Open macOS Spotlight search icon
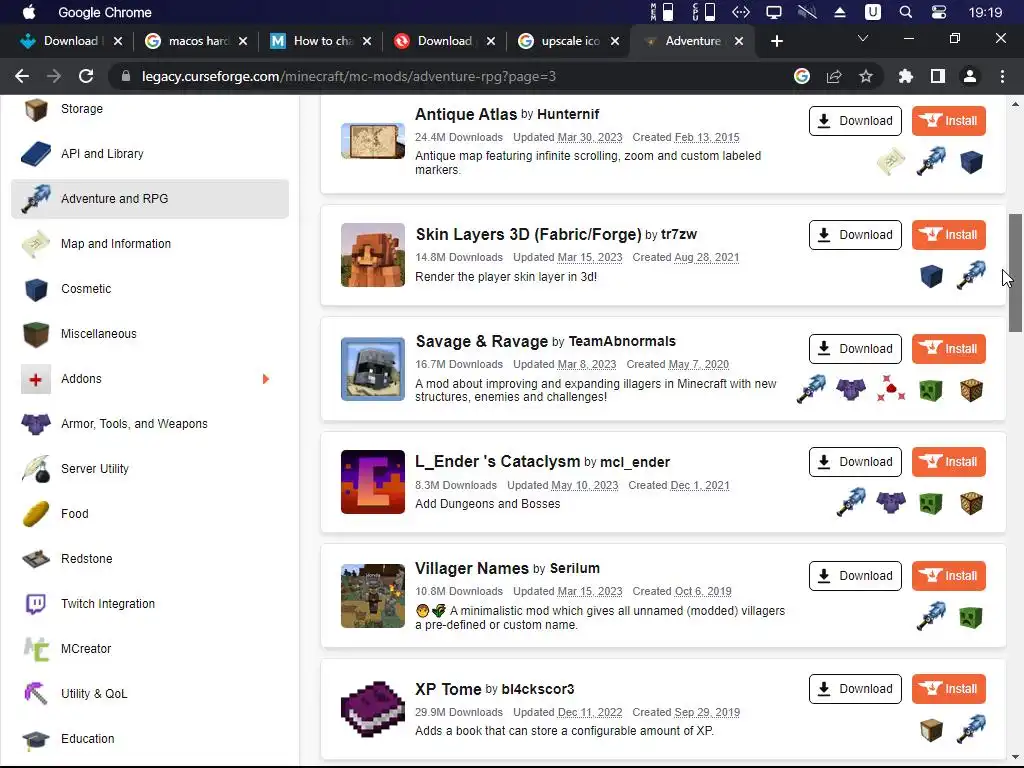The image size is (1024, 768). [906, 12]
